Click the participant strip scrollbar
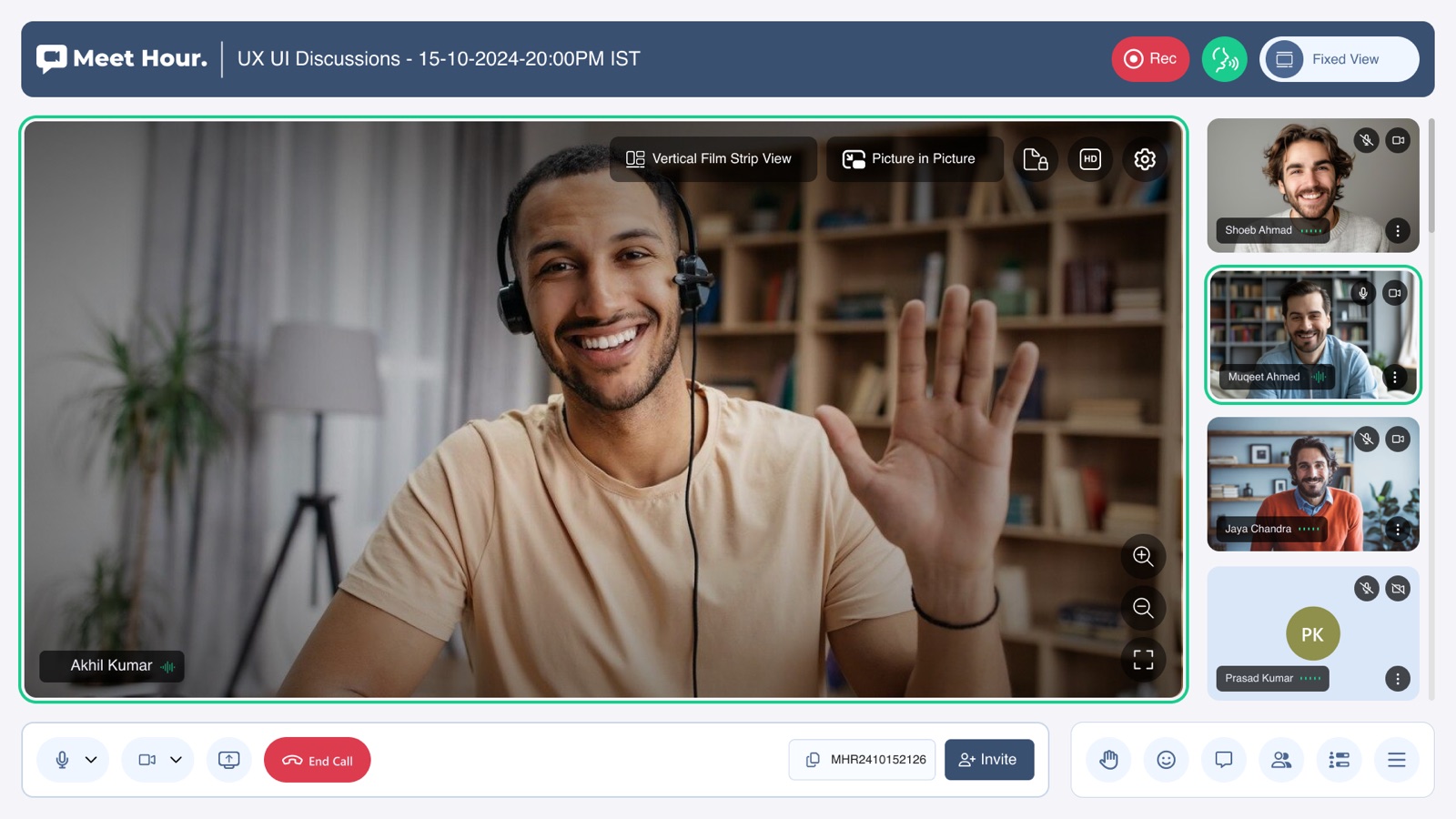Viewport: 1456px width, 819px height. click(x=1431, y=175)
